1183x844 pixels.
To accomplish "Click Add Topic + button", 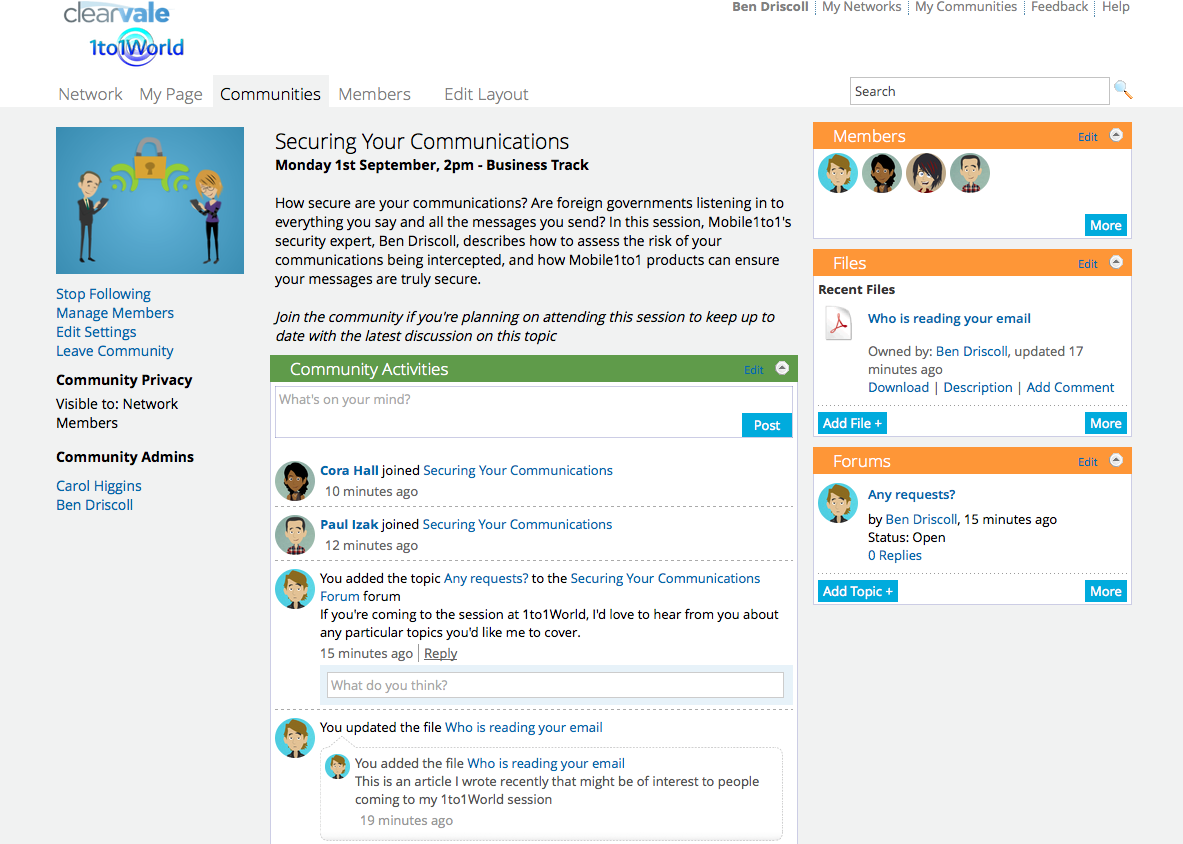I will pyautogui.click(x=858, y=591).
